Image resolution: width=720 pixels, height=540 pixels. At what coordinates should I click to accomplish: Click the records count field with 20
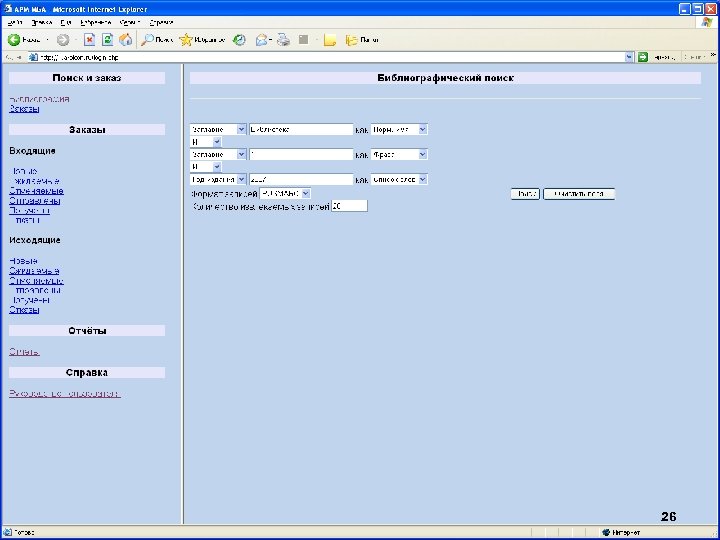pyautogui.click(x=349, y=206)
